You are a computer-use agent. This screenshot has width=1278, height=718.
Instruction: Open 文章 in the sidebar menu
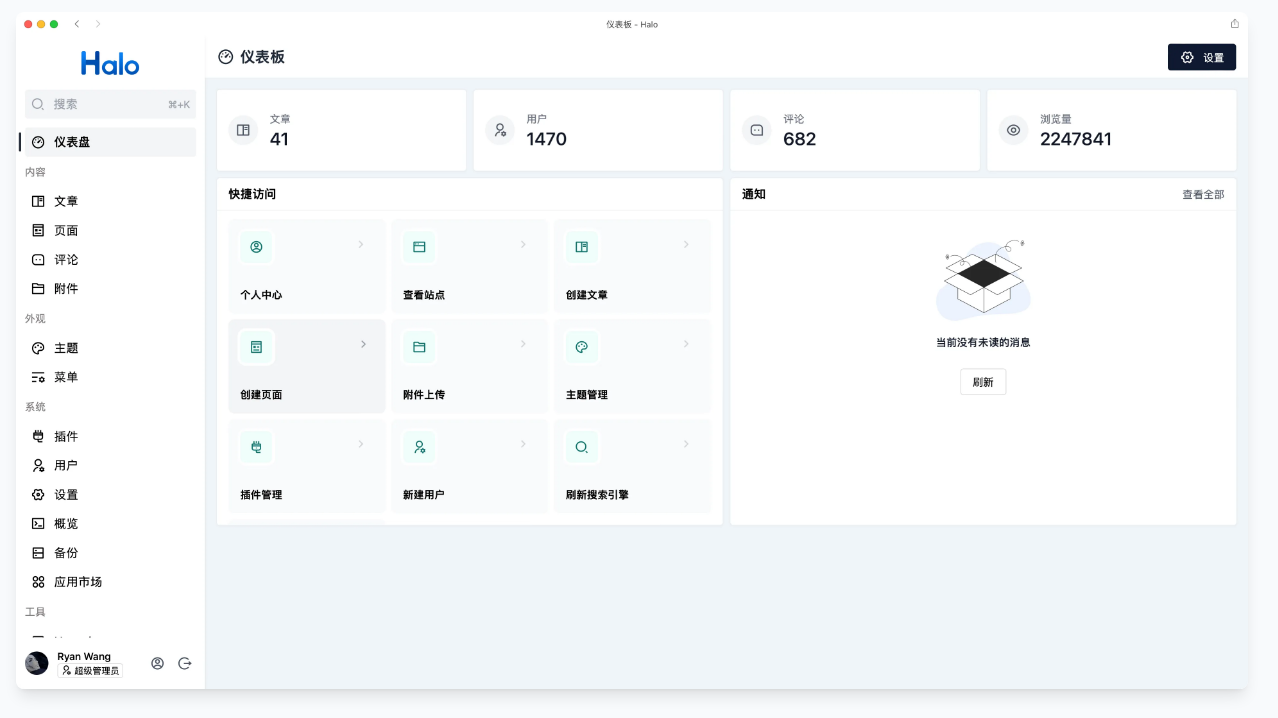coord(66,201)
